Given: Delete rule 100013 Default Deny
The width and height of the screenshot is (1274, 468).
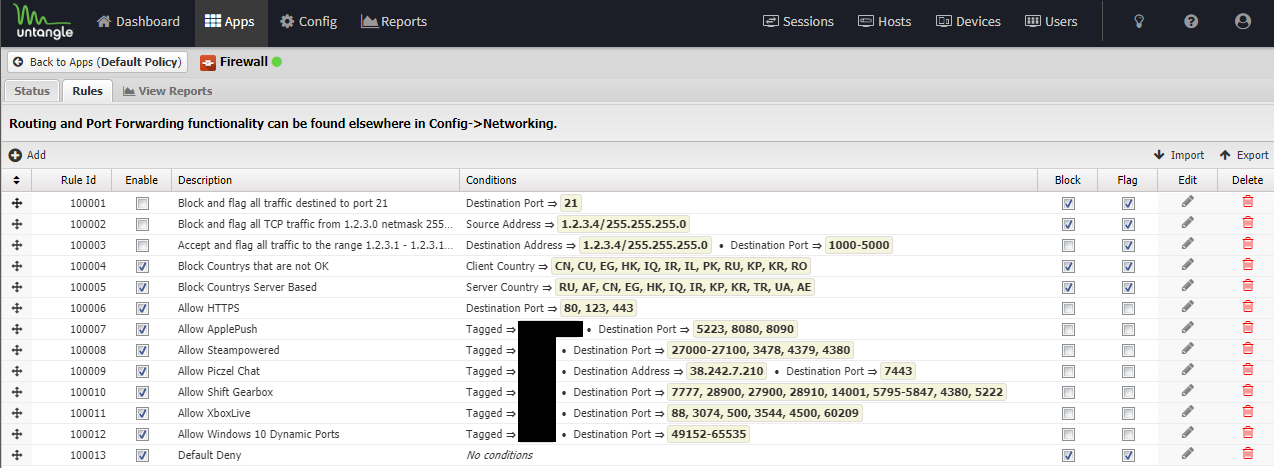Looking at the screenshot, I should click(1246, 455).
